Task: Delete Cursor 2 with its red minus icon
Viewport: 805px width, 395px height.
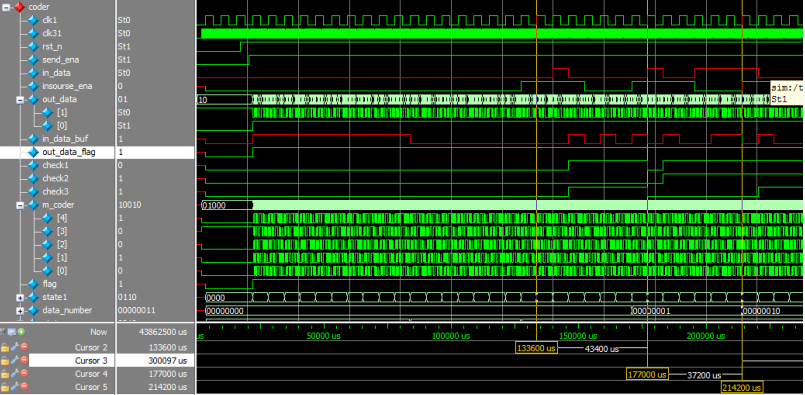Action: tap(24, 347)
